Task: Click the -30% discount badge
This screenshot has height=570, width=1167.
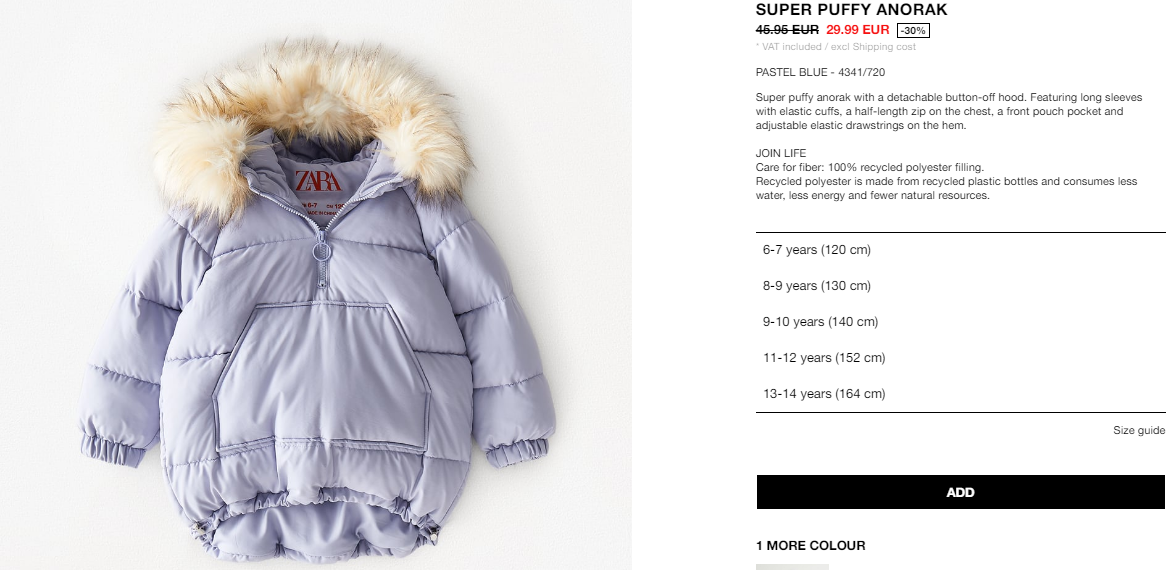Action: point(913,31)
